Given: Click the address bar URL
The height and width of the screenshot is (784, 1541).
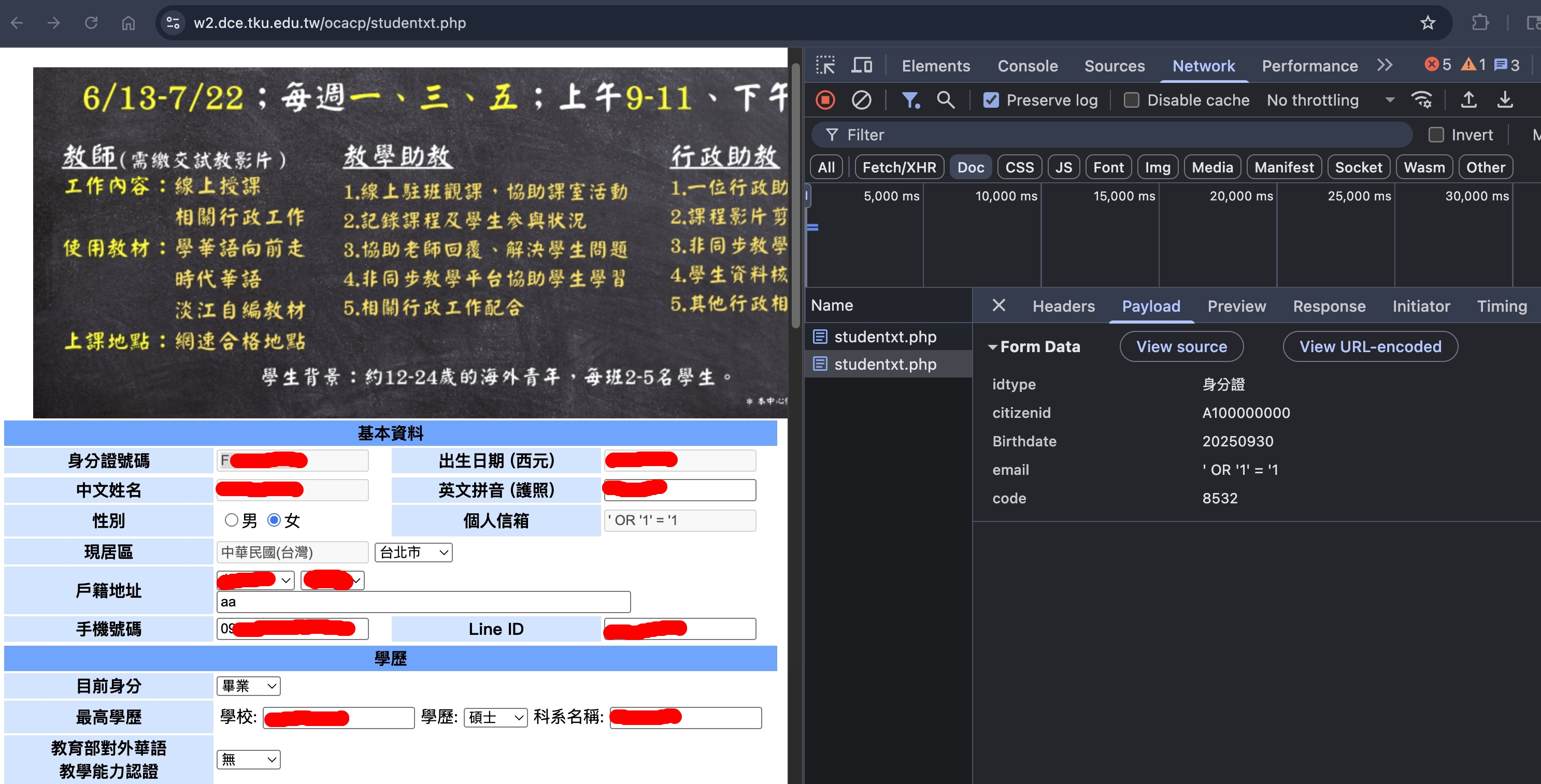Looking at the screenshot, I should (x=330, y=23).
